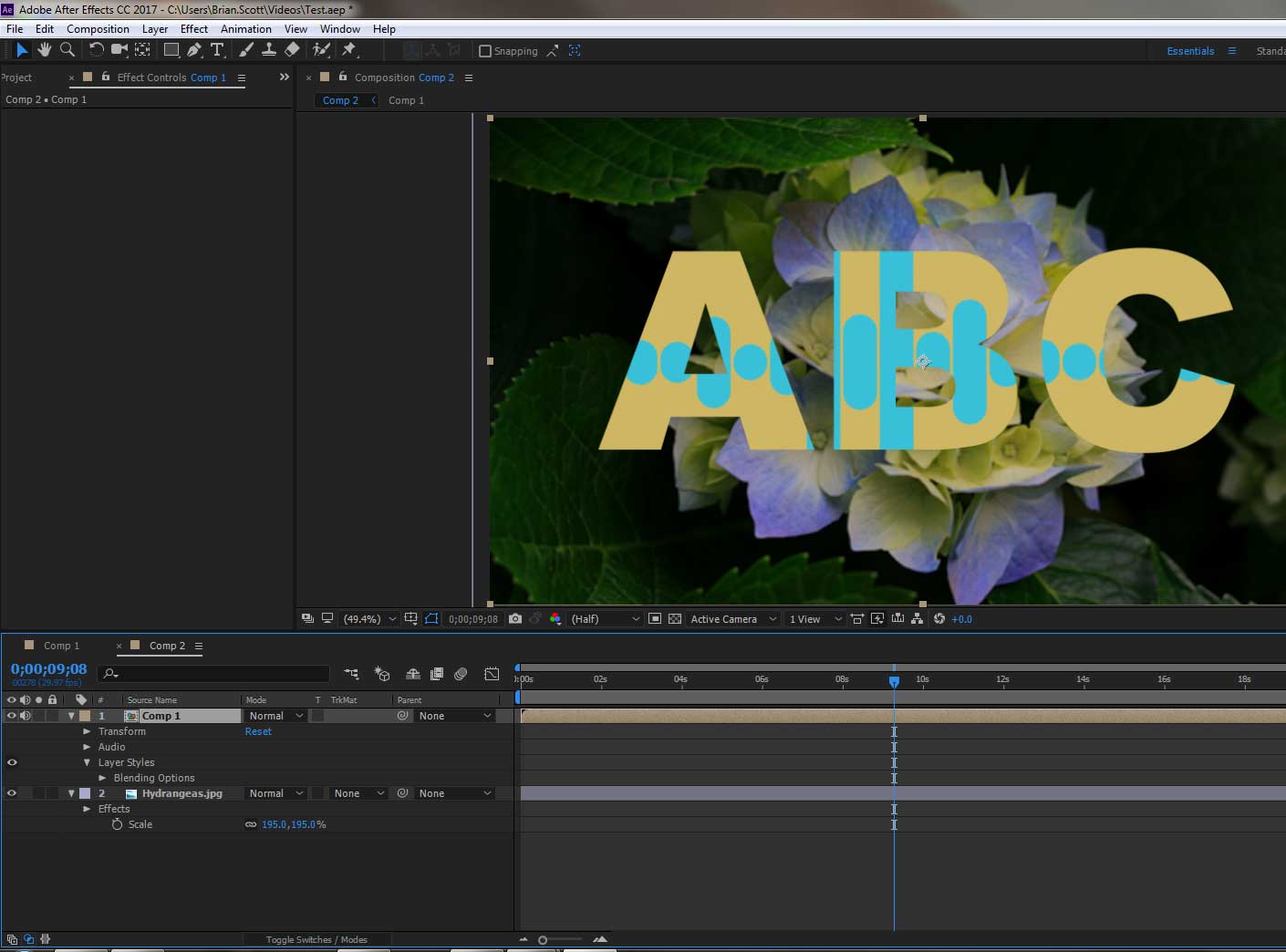Hide the Comp 1 layer video eye
This screenshot has width=1286, height=952.
[x=12, y=716]
